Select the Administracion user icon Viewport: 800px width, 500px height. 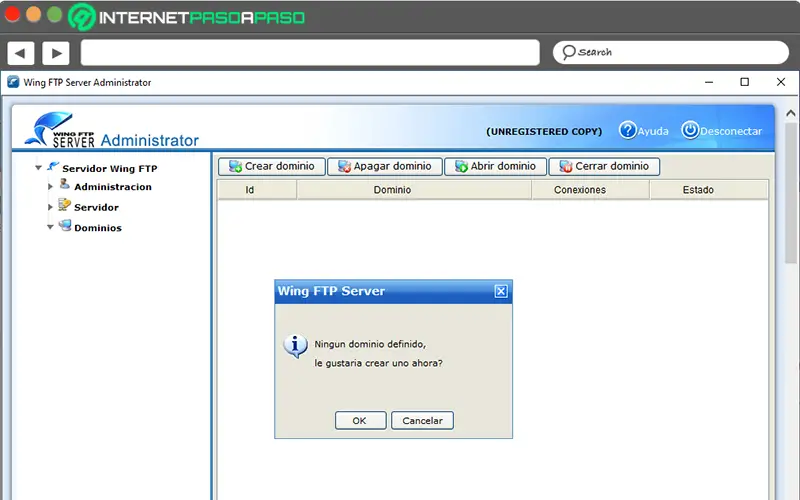tap(64, 184)
